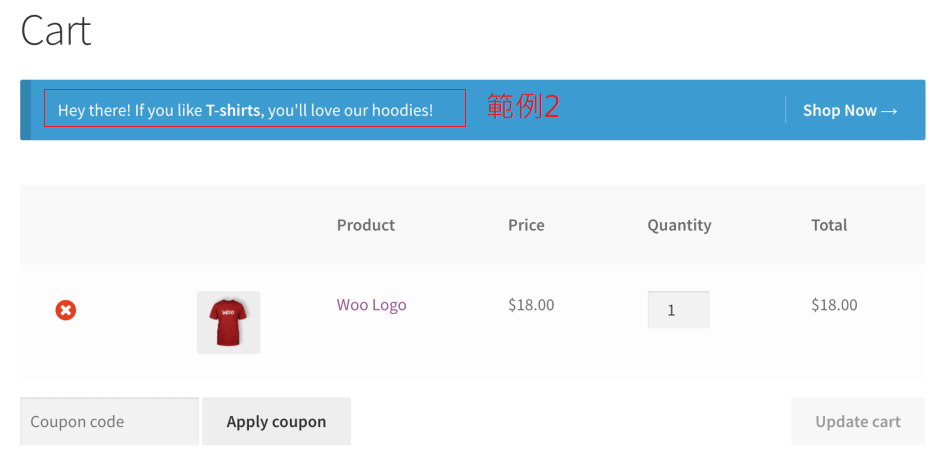Remove the Woo Logo item from cart
The width and height of the screenshot is (950, 476).
(65, 310)
